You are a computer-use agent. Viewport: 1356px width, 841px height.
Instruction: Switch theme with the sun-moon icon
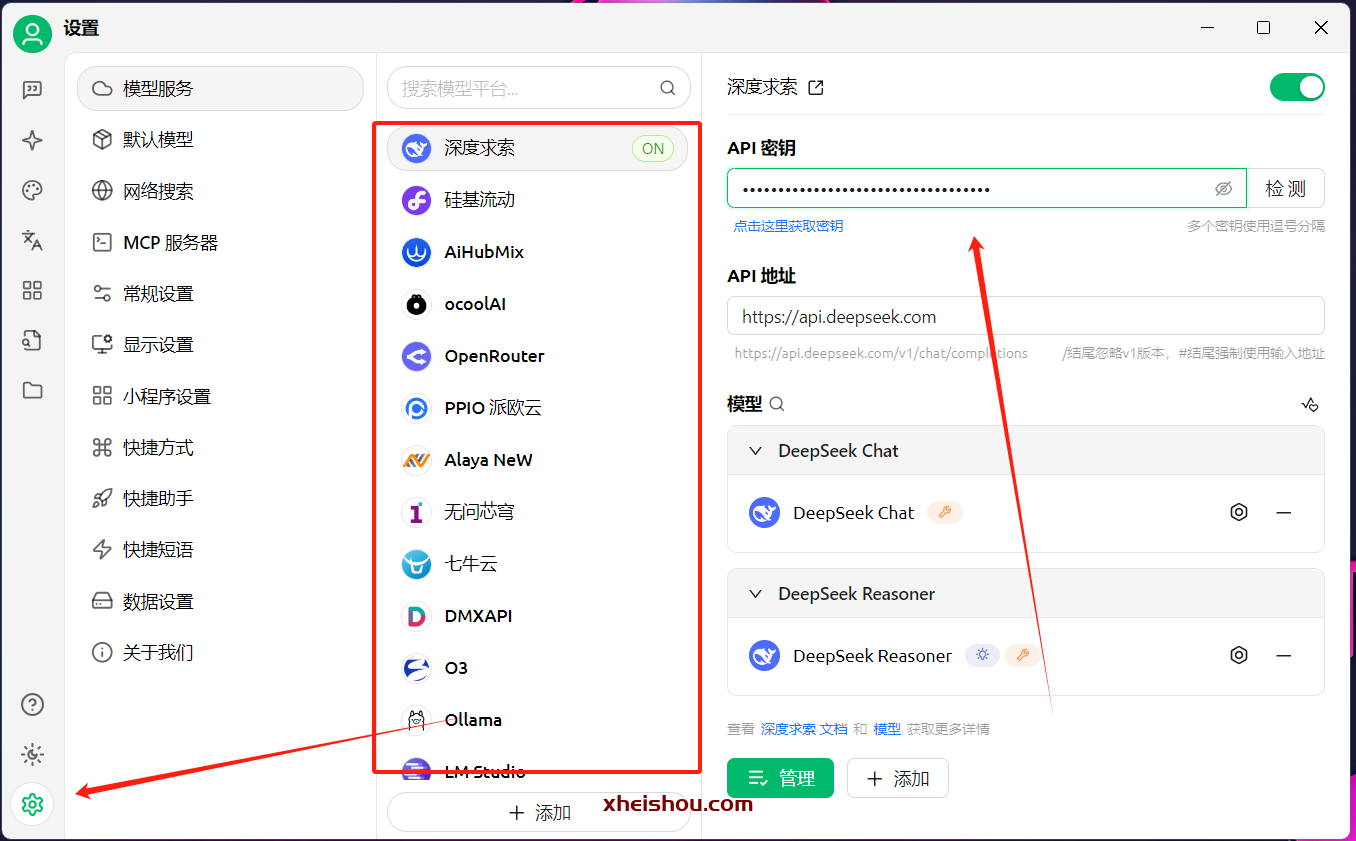coord(33,754)
